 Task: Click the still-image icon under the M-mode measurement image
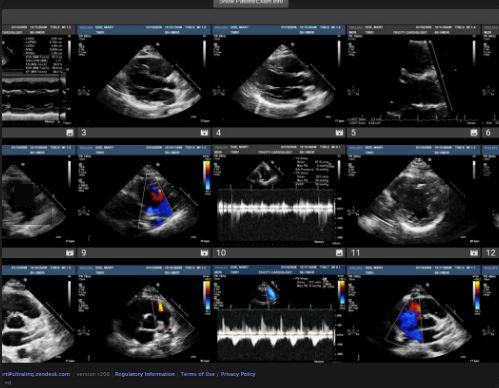pyautogui.click(x=69, y=133)
